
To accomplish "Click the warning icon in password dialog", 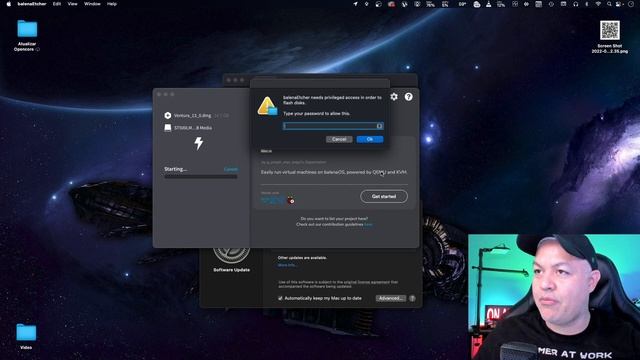I will coord(267,106).
